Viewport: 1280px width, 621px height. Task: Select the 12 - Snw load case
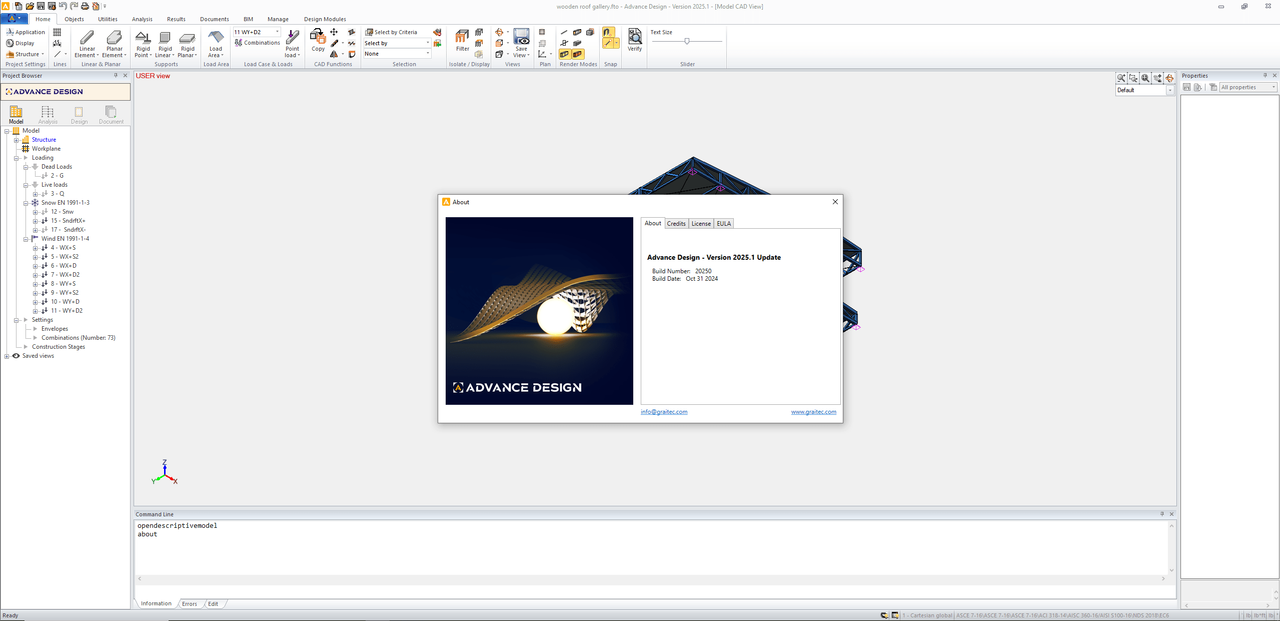point(62,212)
